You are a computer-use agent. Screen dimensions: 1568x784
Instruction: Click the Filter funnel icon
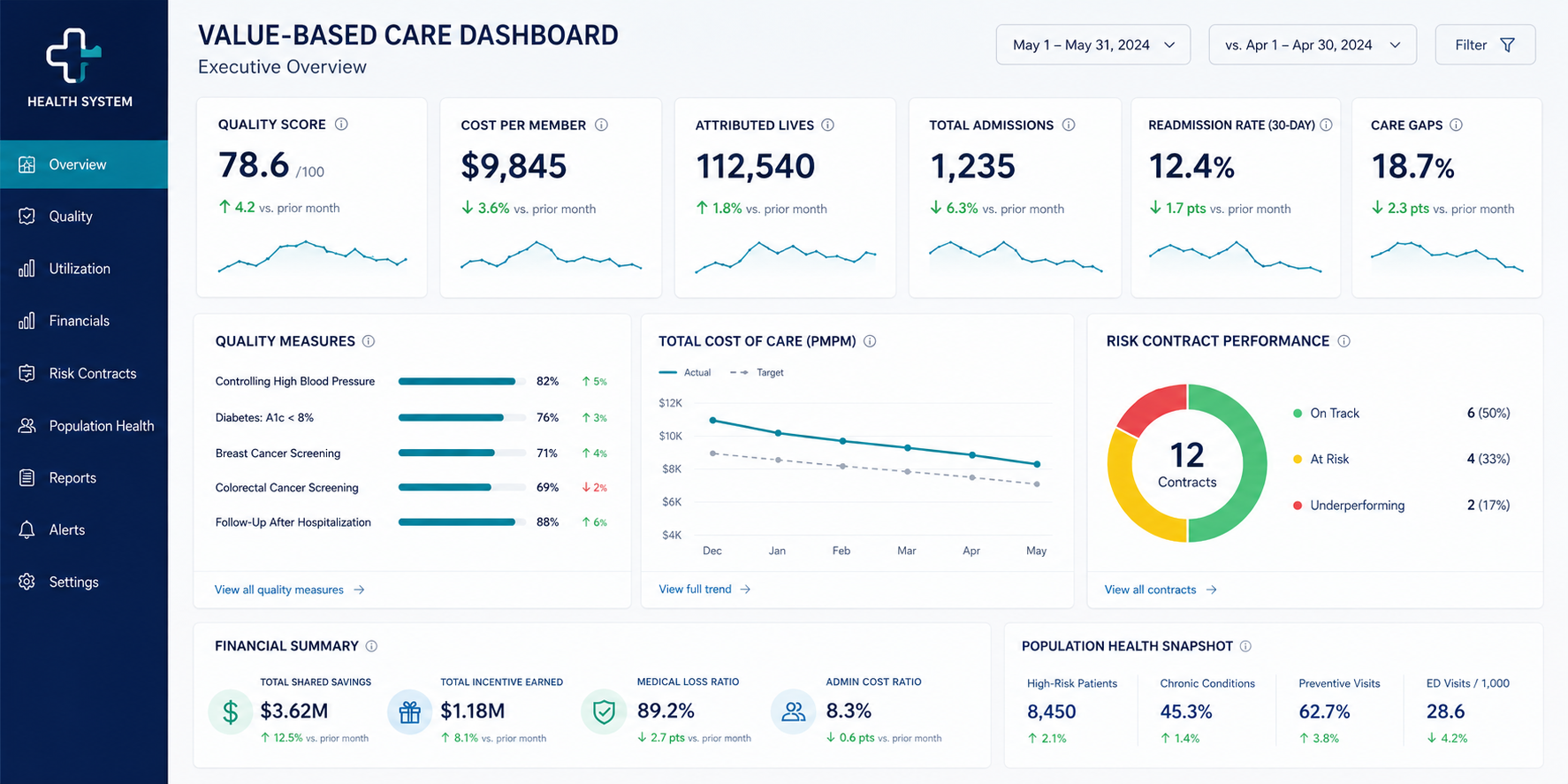(1508, 45)
